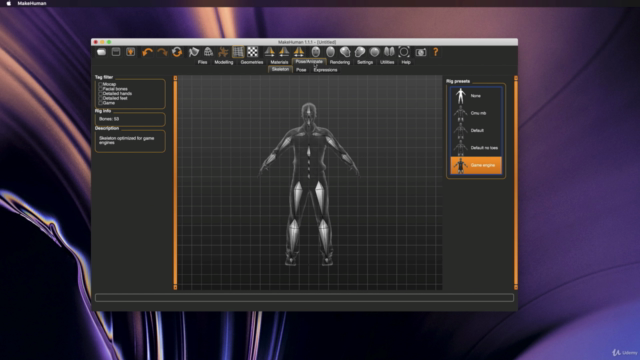The image size is (640, 360).
Task: Open the MakeHuman menu bar item
Action: [x=32, y=3]
